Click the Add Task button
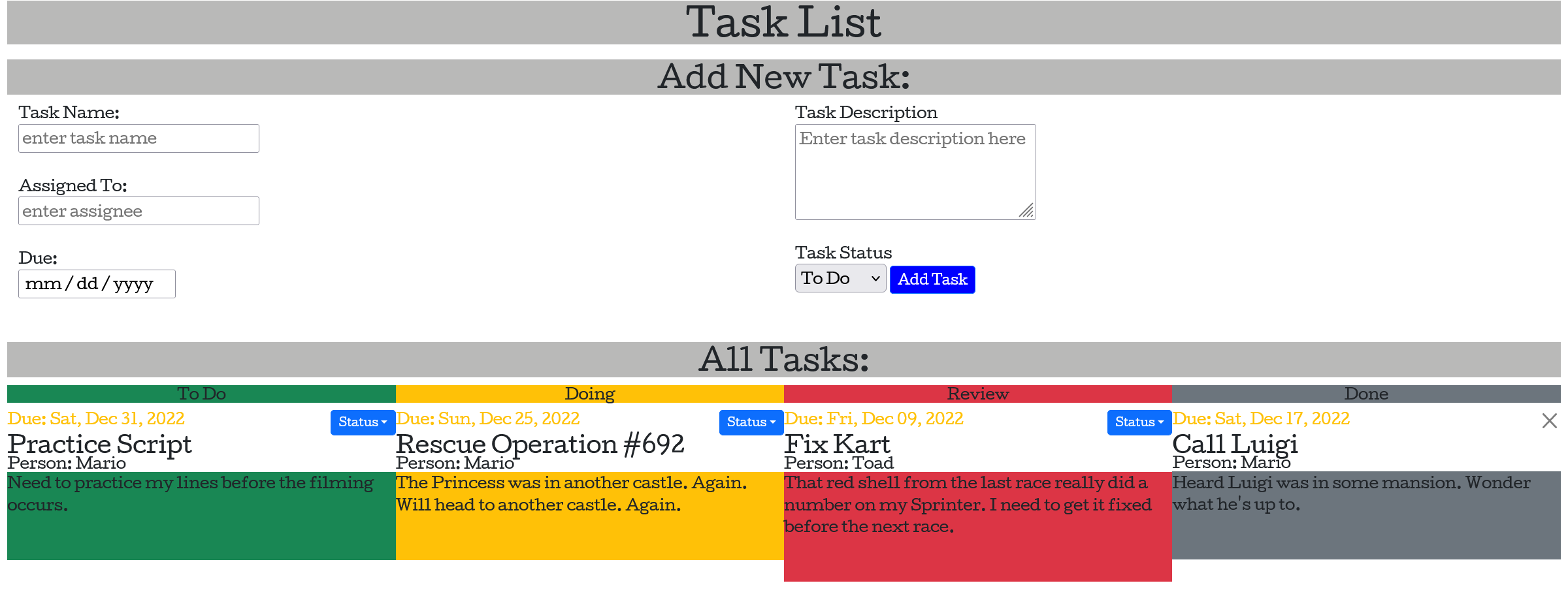 click(932, 279)
